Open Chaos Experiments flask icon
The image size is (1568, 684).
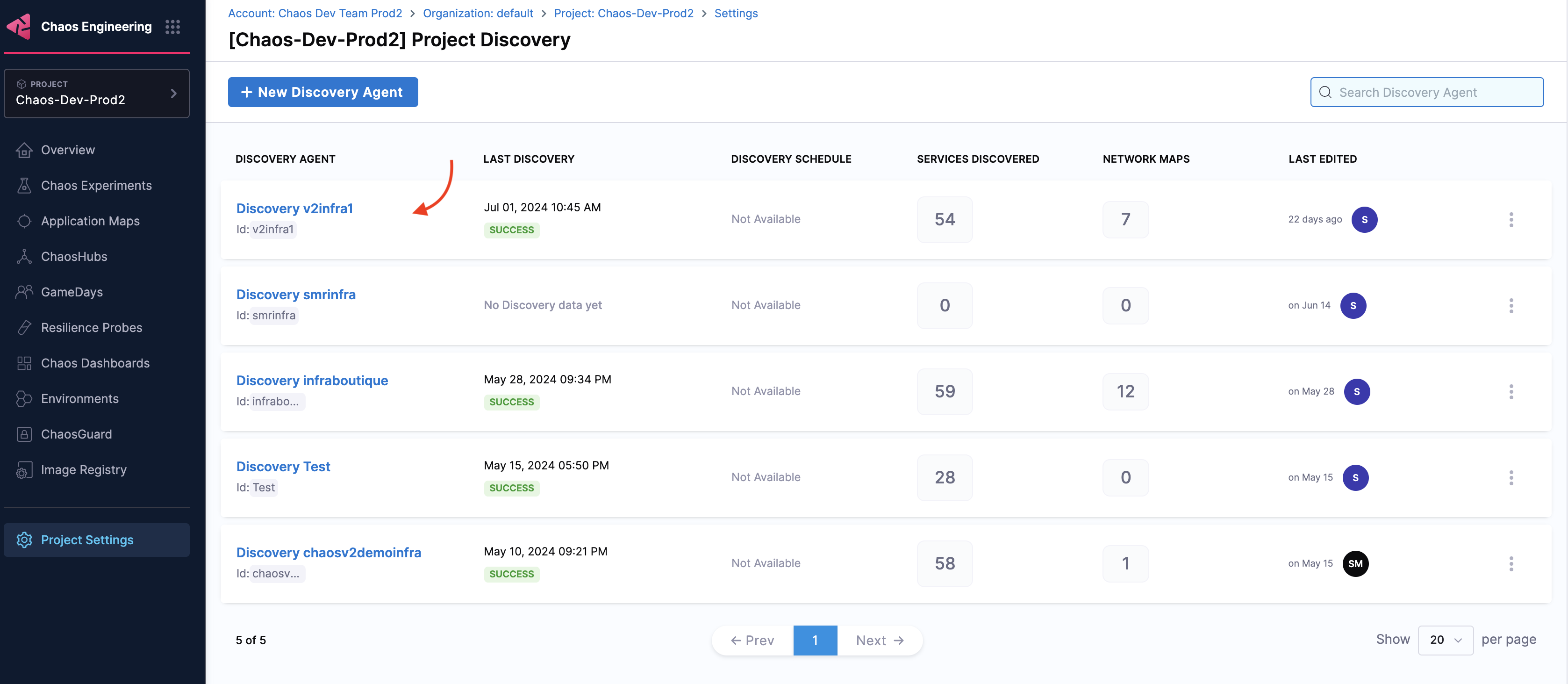click(x=24, y=186)
